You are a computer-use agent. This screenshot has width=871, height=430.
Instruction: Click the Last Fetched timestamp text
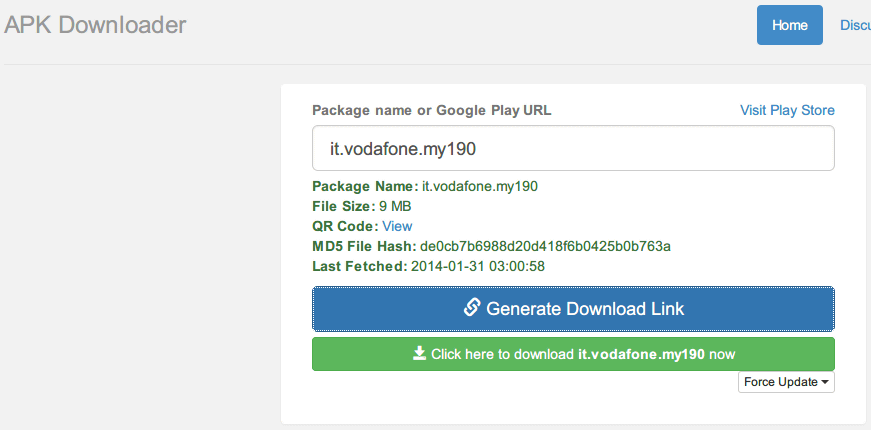point(478,266)
